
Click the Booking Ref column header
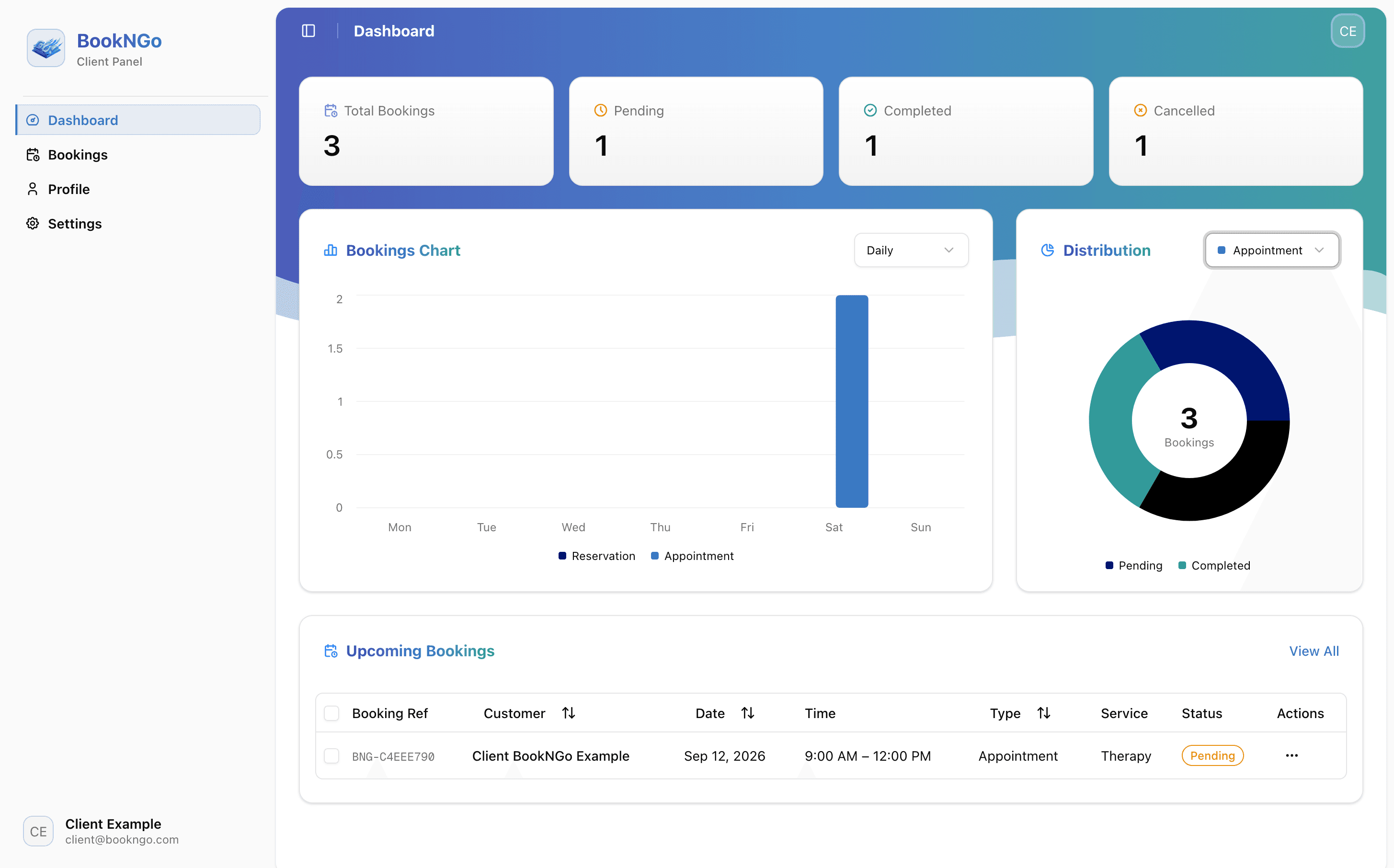[x=389, y=713]
